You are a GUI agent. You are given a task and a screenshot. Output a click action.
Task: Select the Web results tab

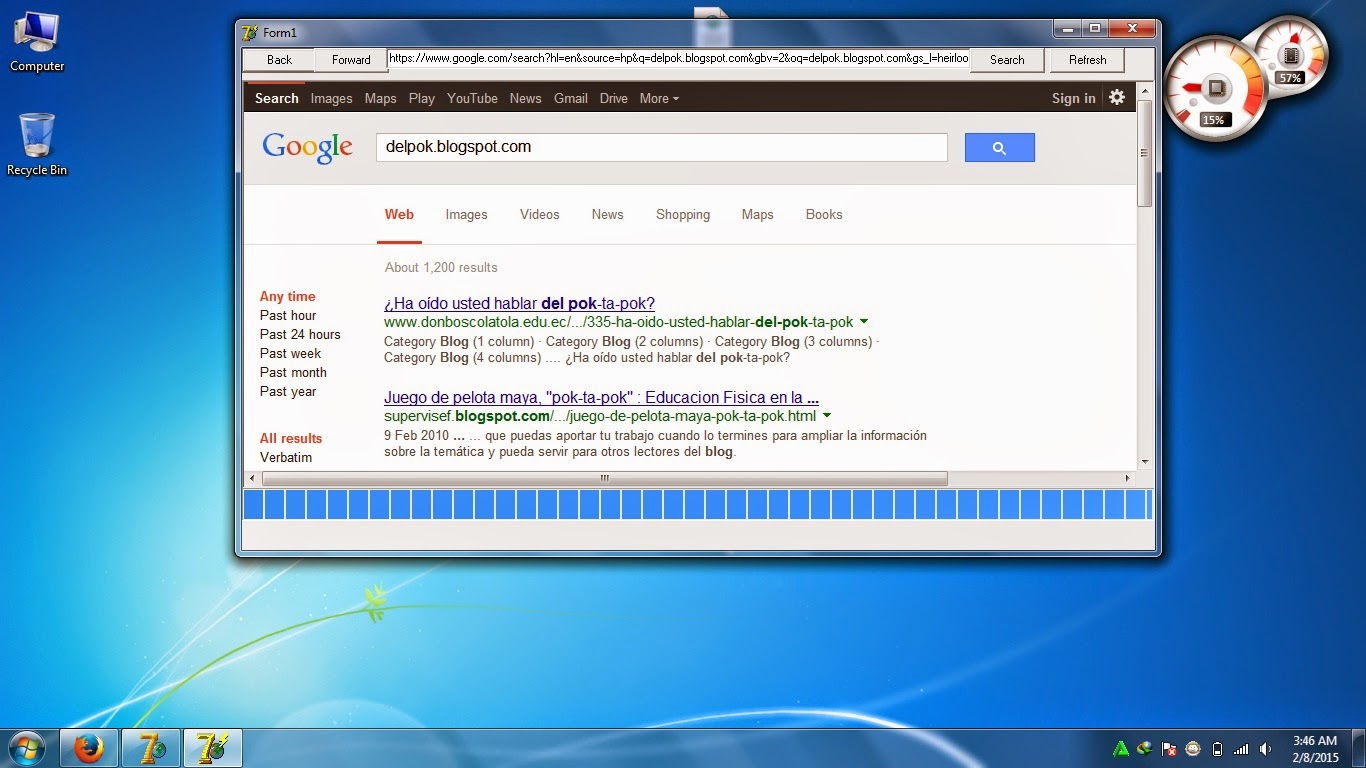pos(399,215)
